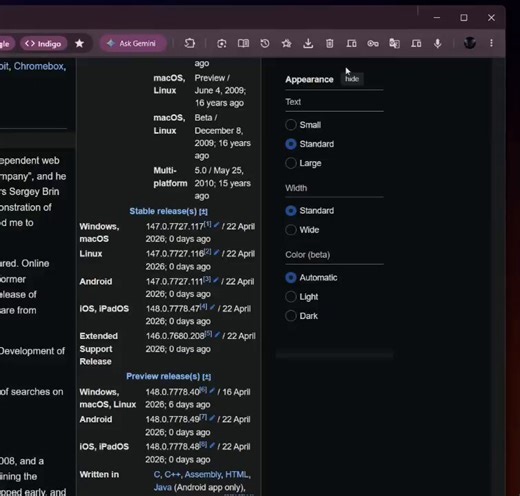The width and height of the screenshot is (520, 496).
Task: Click the Written in row label
Action: pyautogui.click(x=99, y=475)
